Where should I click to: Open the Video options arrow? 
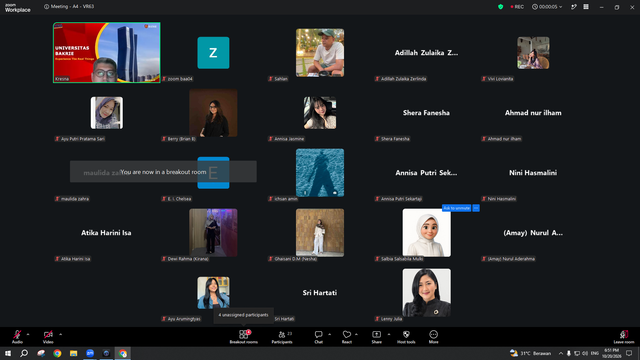(x=60, y=334)
